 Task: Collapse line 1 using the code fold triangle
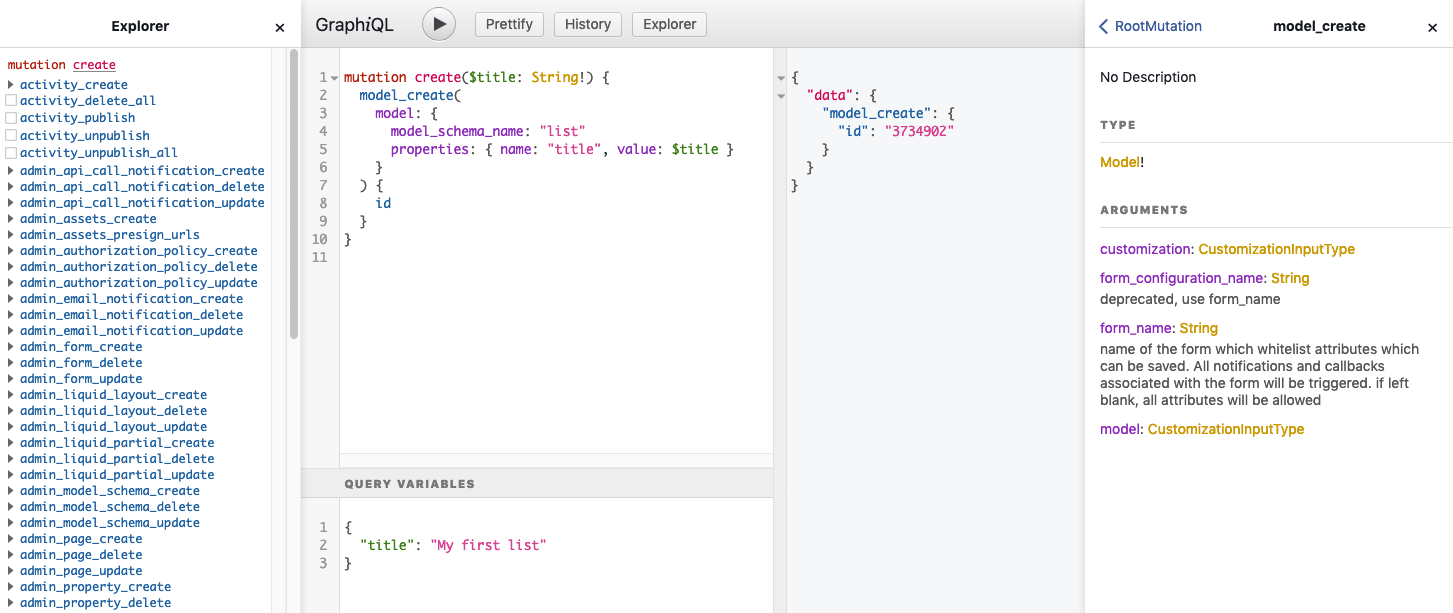[x=333, y=77]
